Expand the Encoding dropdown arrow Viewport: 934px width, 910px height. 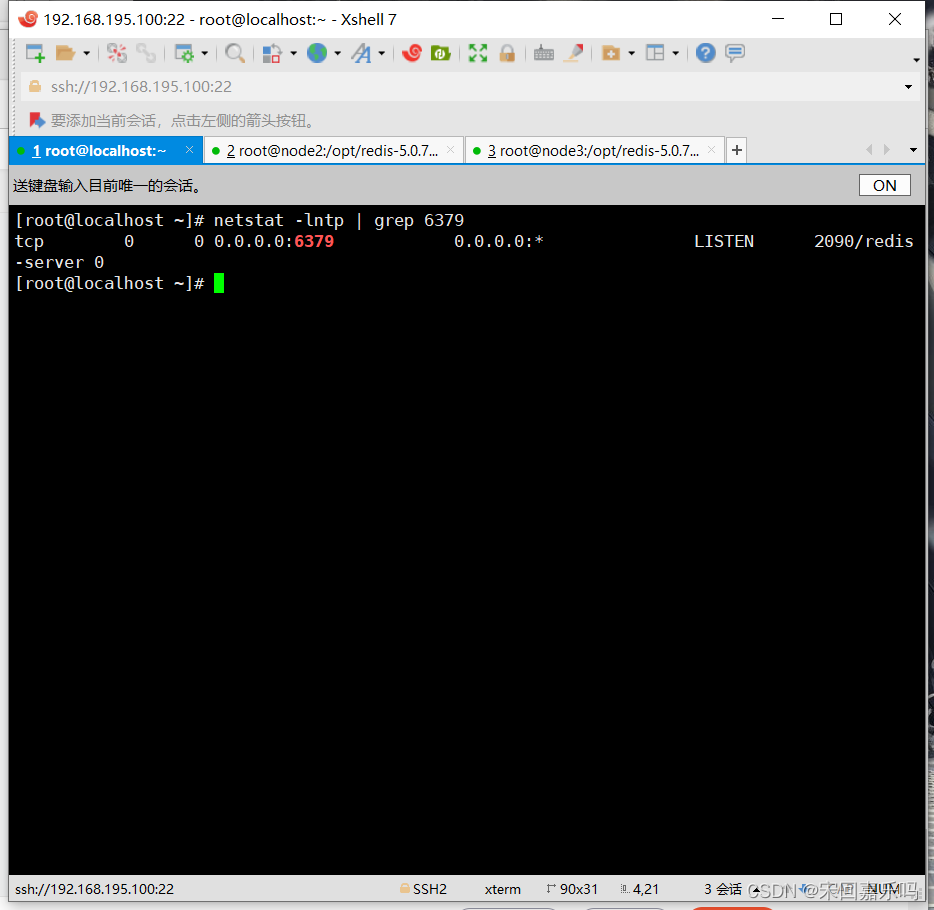[337, 54]
